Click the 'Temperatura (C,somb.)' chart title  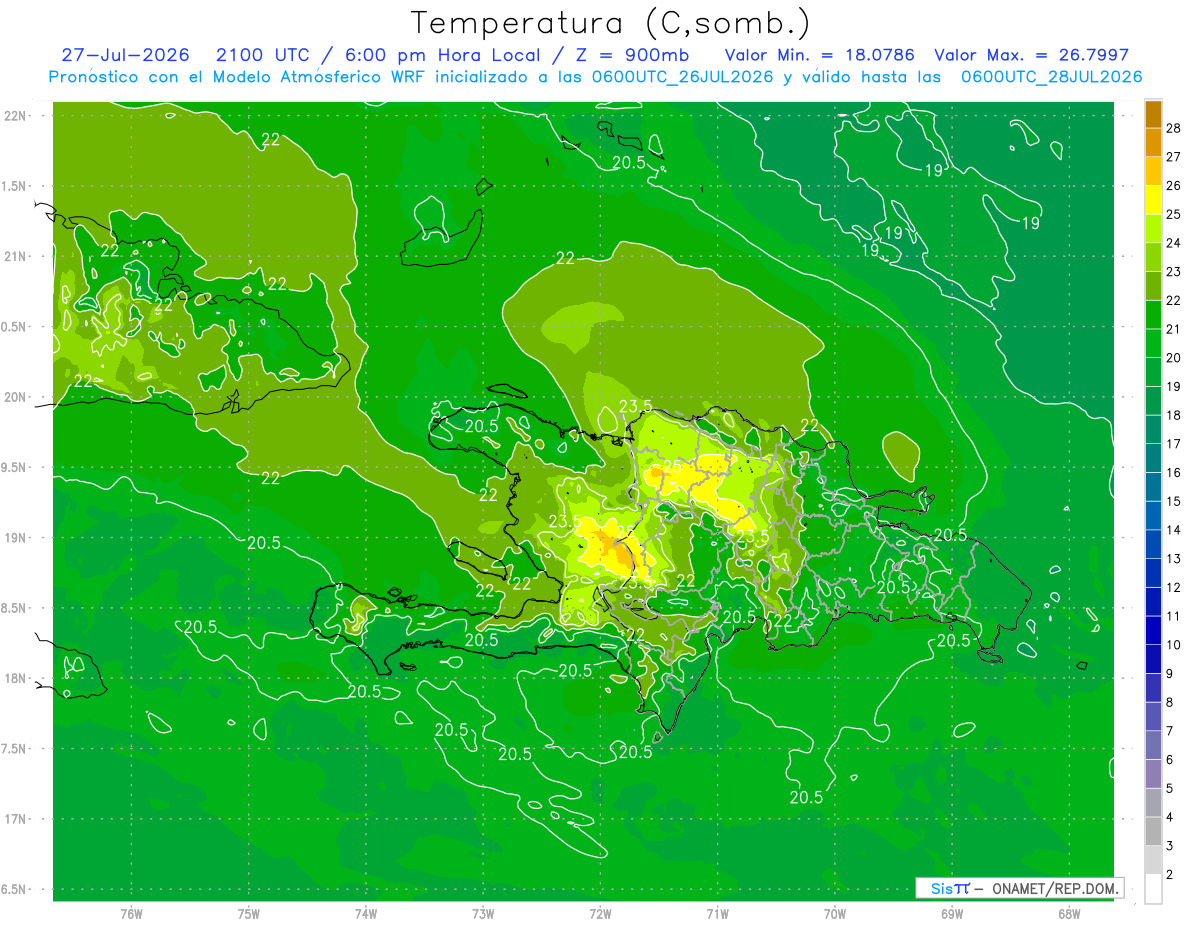[x=611, y=23]
